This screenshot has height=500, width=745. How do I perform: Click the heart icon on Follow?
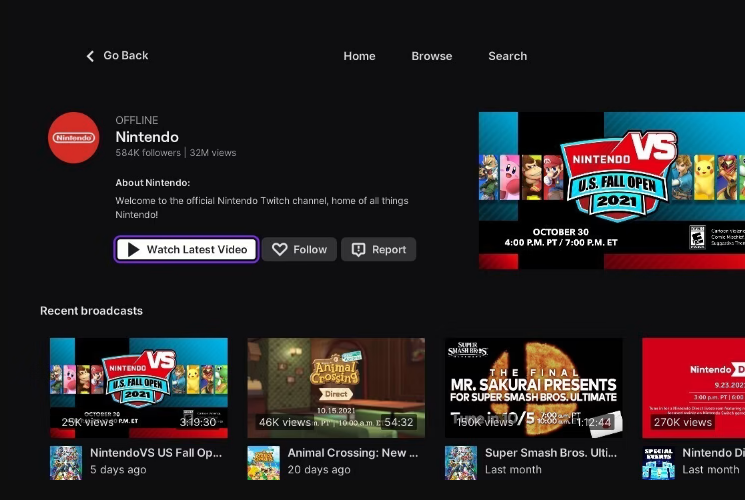tap(279, 250)
